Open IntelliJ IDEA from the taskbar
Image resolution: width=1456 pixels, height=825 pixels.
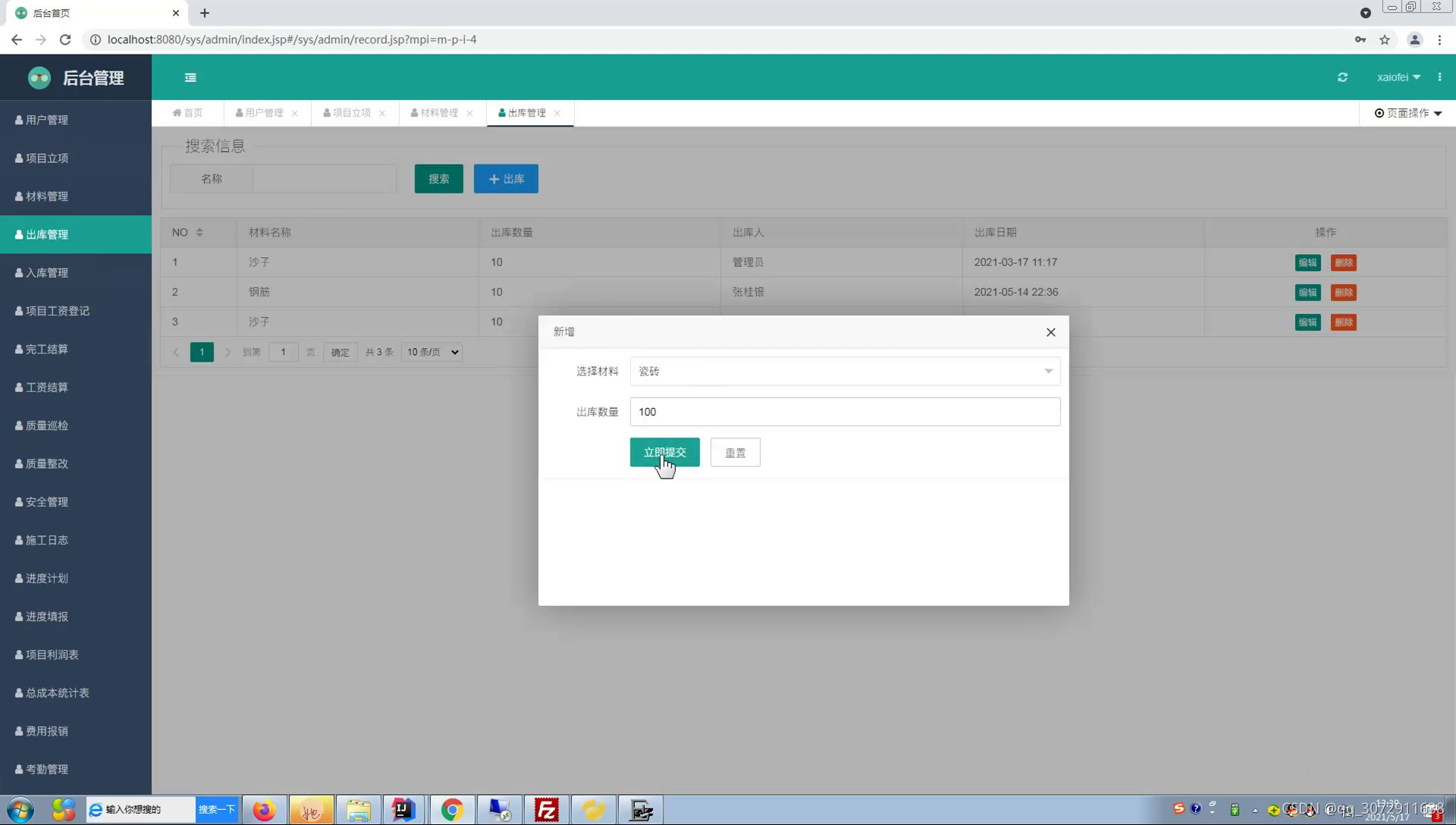tap(404, 810)
